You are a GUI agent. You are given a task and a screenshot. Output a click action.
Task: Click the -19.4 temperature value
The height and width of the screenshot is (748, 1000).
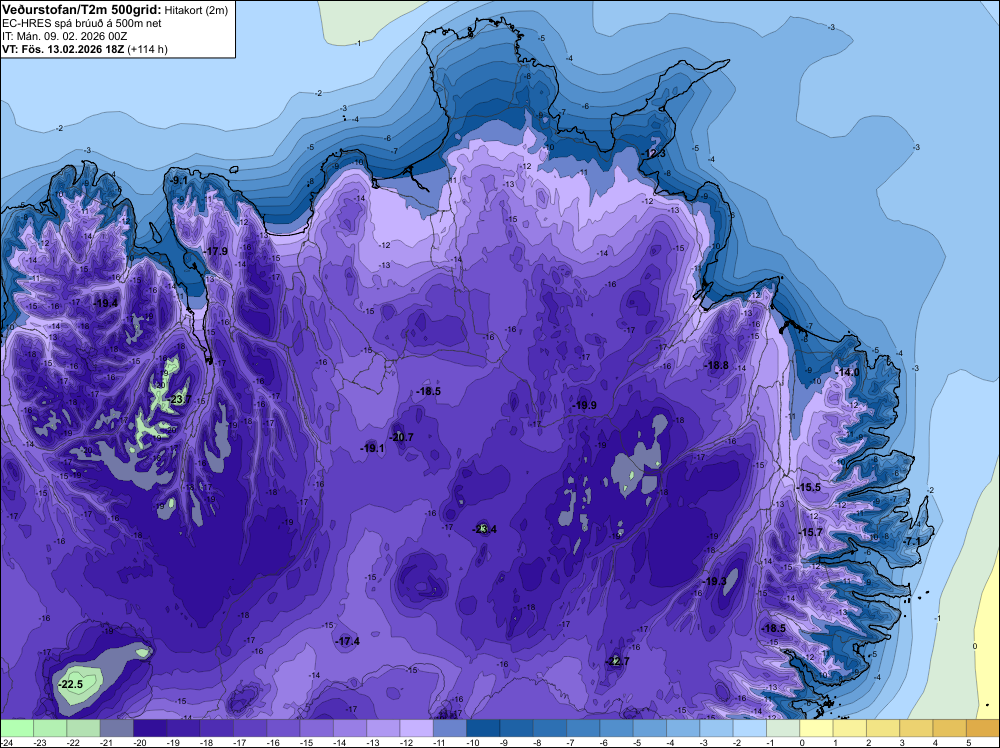(105, 303)
